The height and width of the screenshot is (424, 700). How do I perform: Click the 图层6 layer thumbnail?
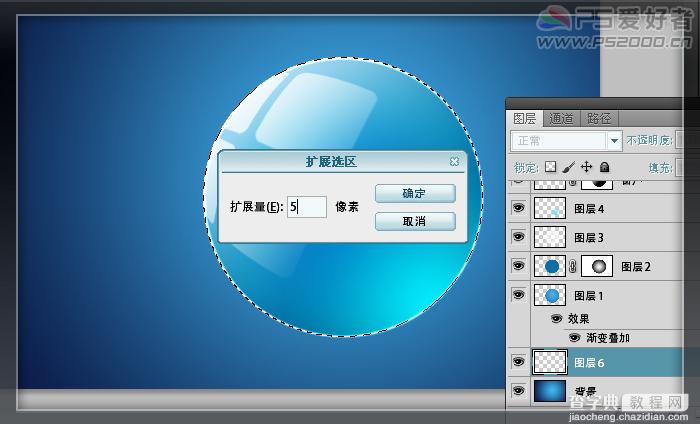point(550,362)
